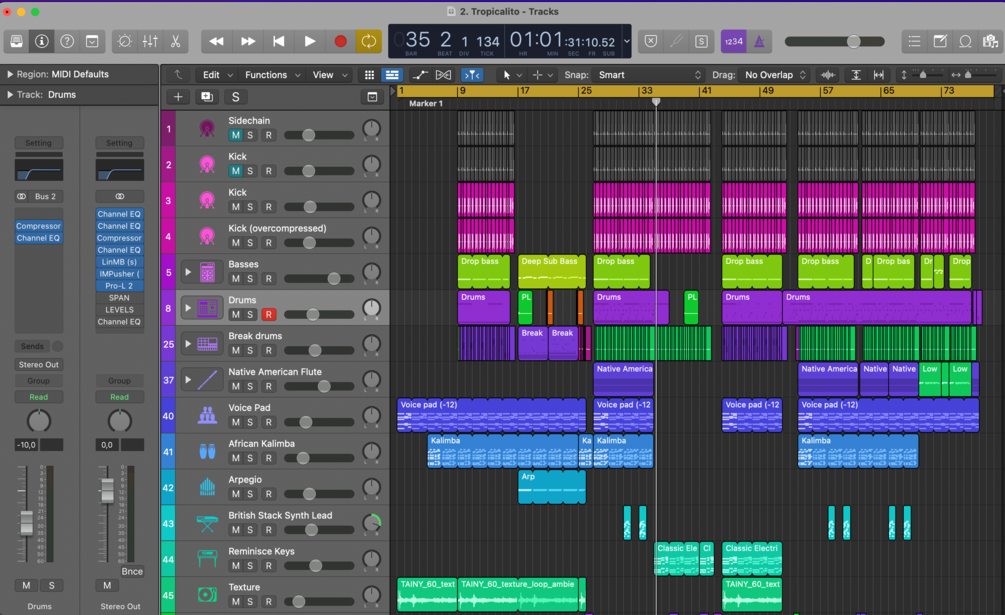Mute the Voice Pad track
The width and height of the screenshot is (1005, 615).
point(235,422)
